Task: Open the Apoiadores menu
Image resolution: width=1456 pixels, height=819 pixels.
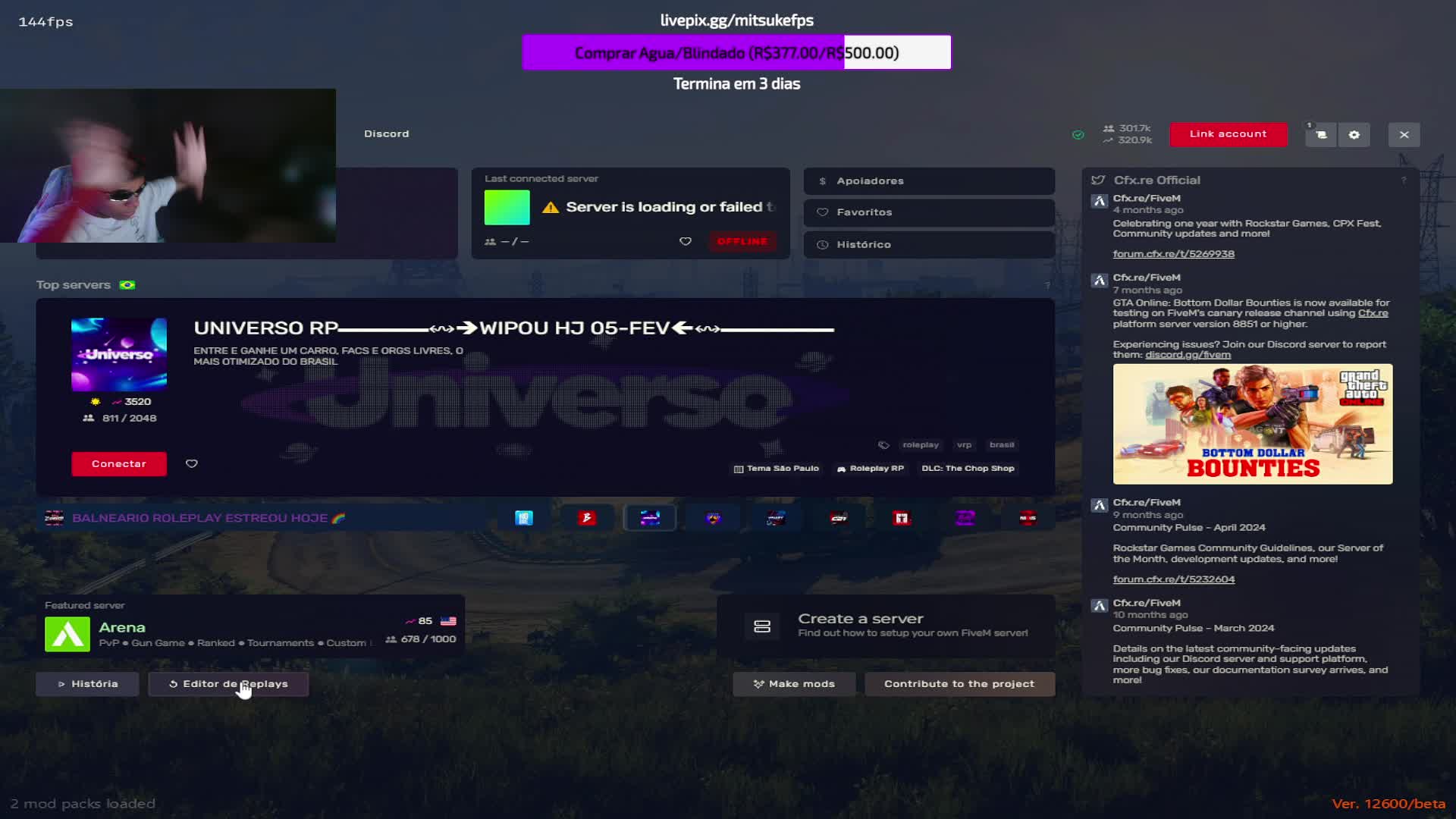Action: (x=929, y=181)
